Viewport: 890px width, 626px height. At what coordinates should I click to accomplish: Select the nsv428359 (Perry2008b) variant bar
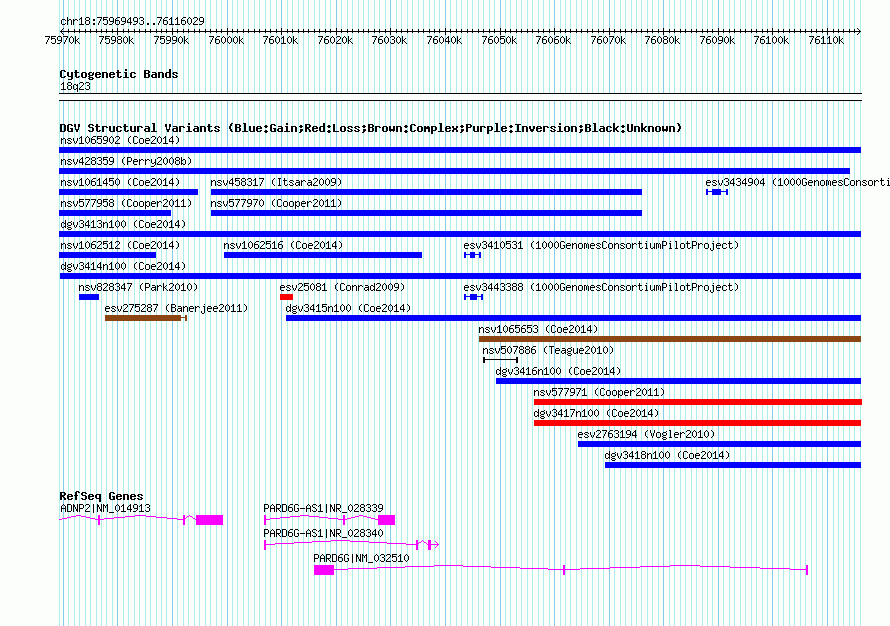(454, 171)
